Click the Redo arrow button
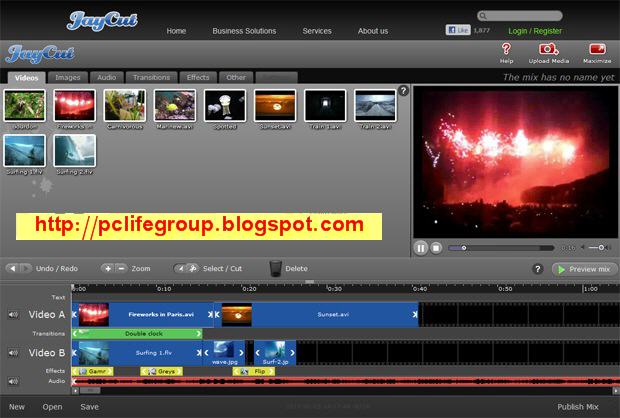 coord(25,269)
